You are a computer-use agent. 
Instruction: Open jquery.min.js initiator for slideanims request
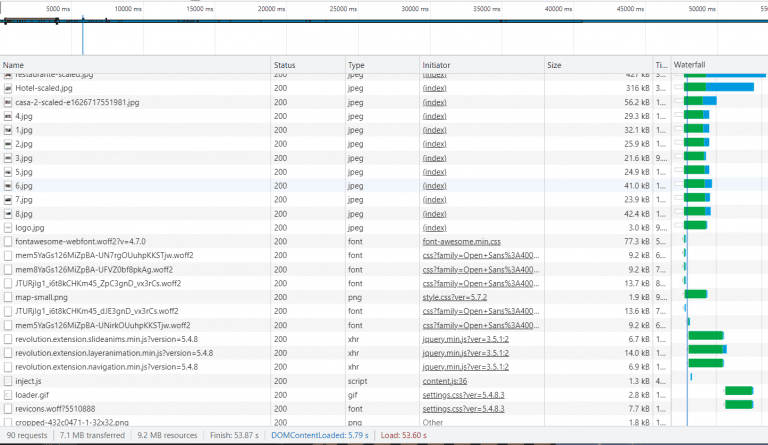[465, 339]
